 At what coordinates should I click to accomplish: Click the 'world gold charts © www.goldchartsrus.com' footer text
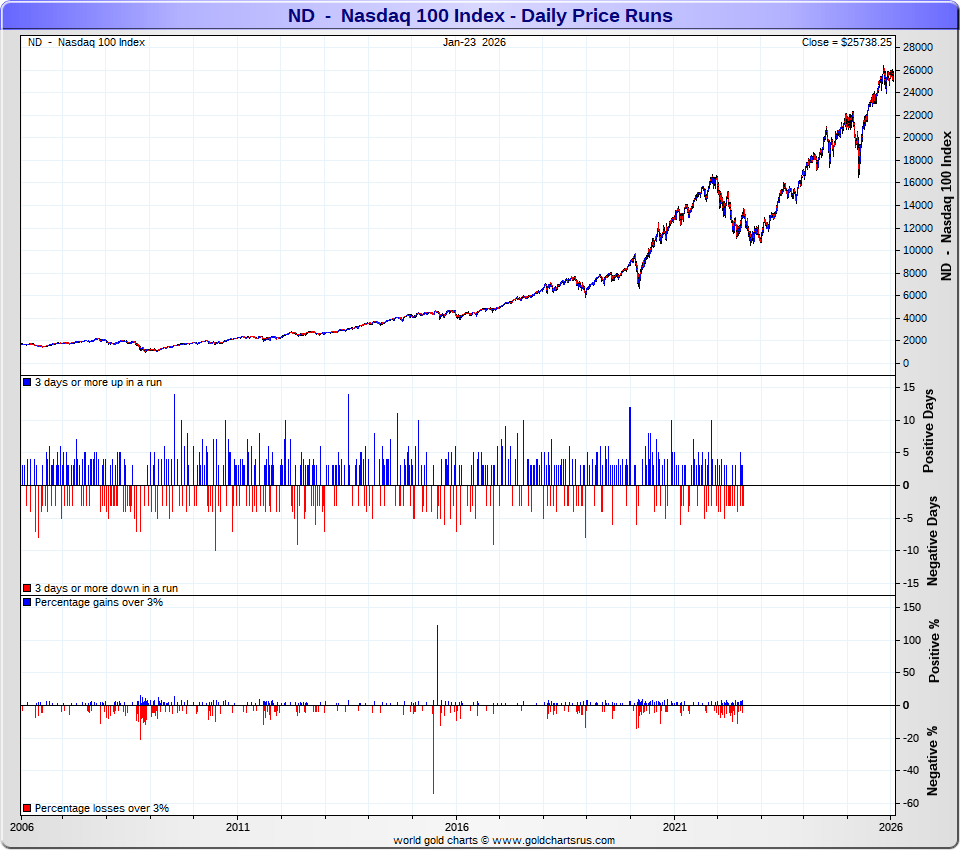tap(504, 840)
